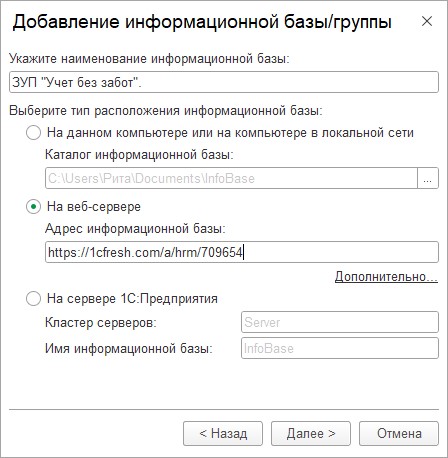Return with the "< Назад" button

(x=223, y=433)
